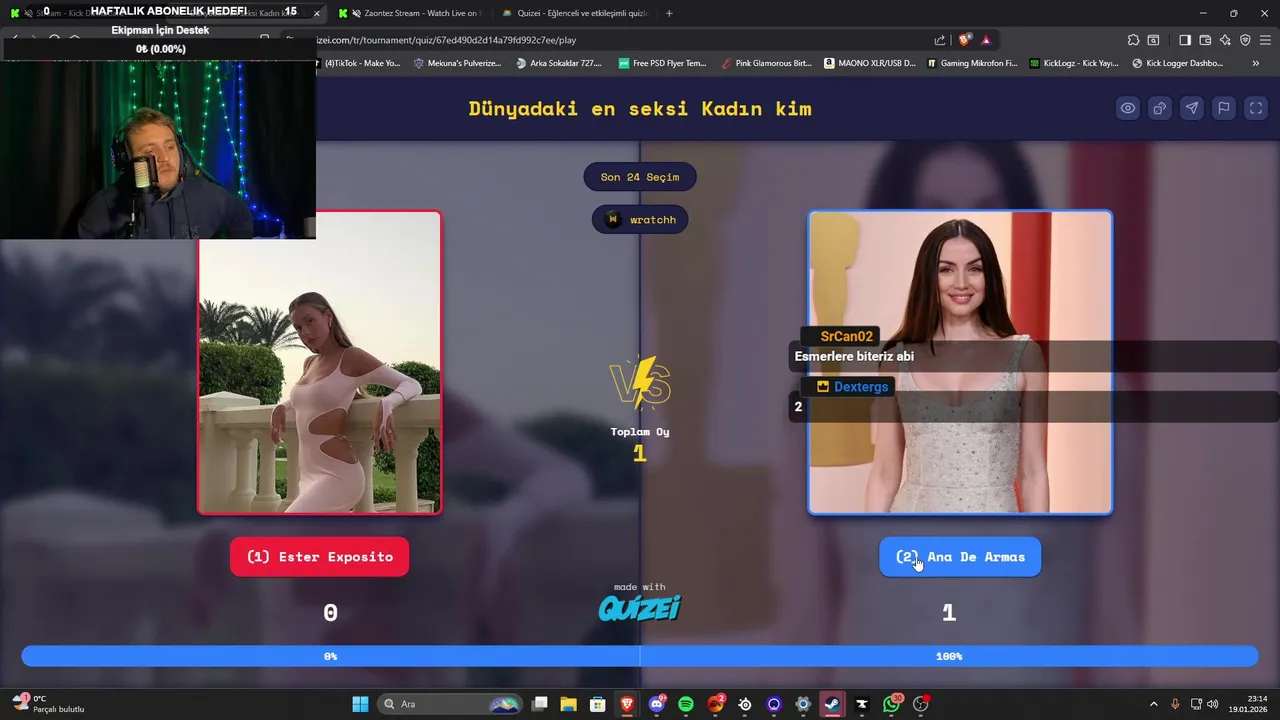
Task: Show hidden system tray icons
Action: pyautogui.click(x=1153, y=704)
